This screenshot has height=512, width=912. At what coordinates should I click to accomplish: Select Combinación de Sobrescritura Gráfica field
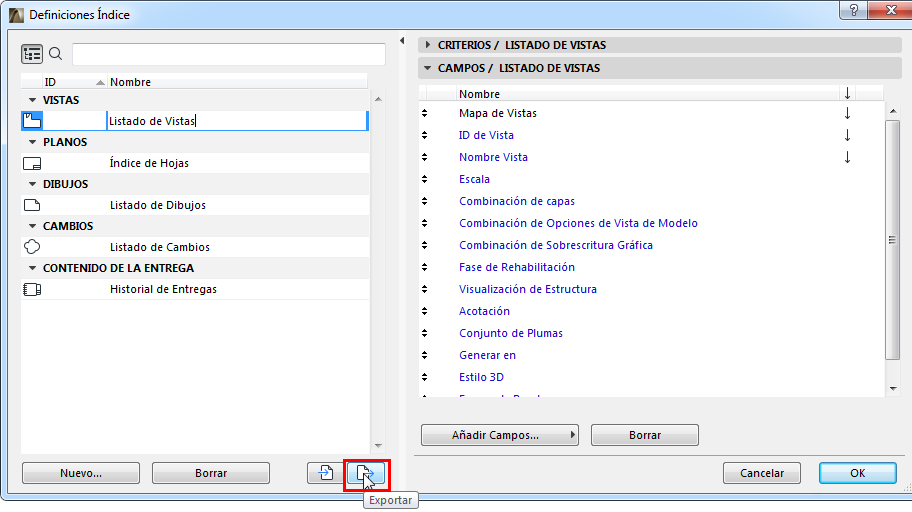pos(556,246)
